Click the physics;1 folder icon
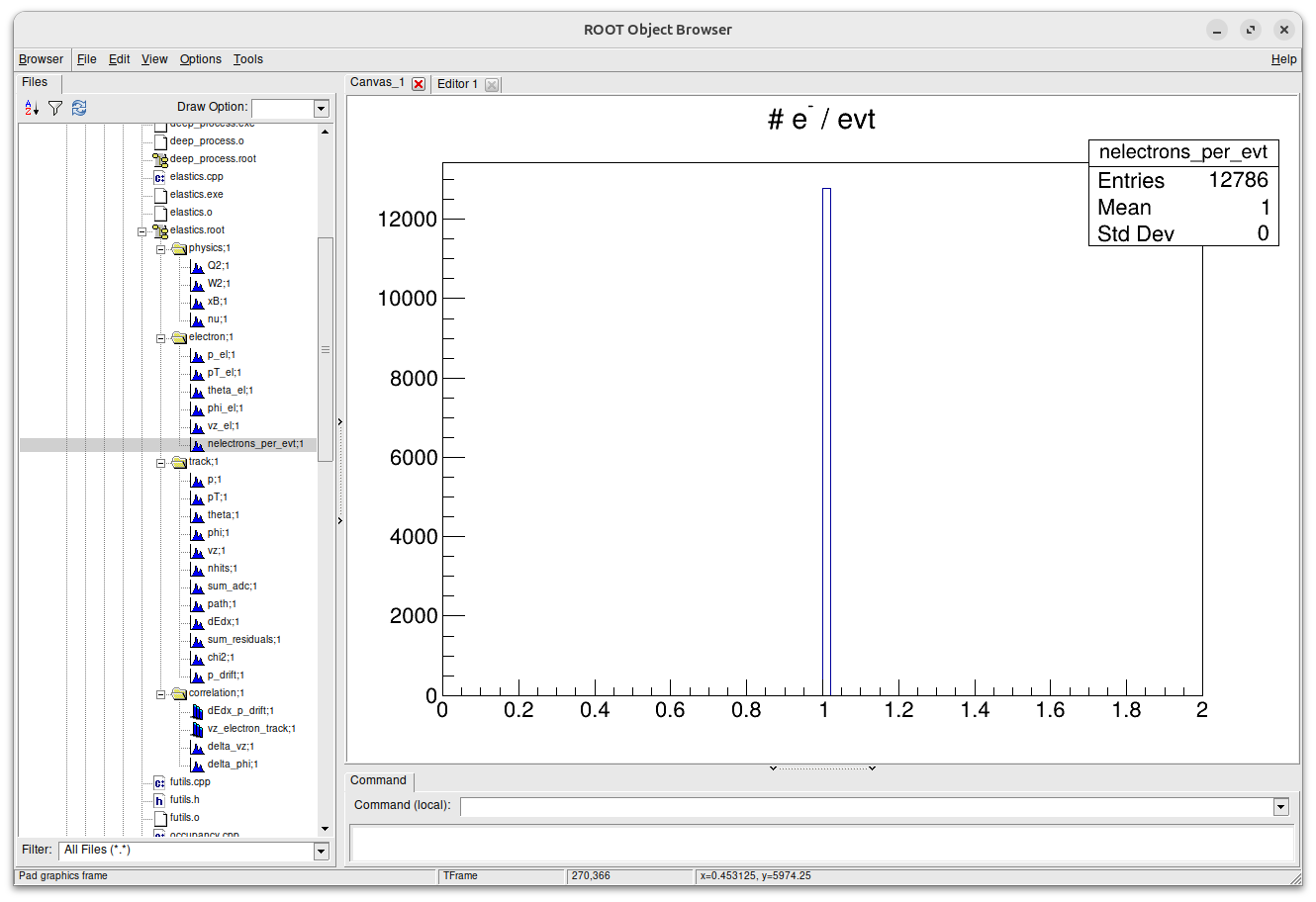This screenshot has height=902, width=1316. (x=179, y=248)
